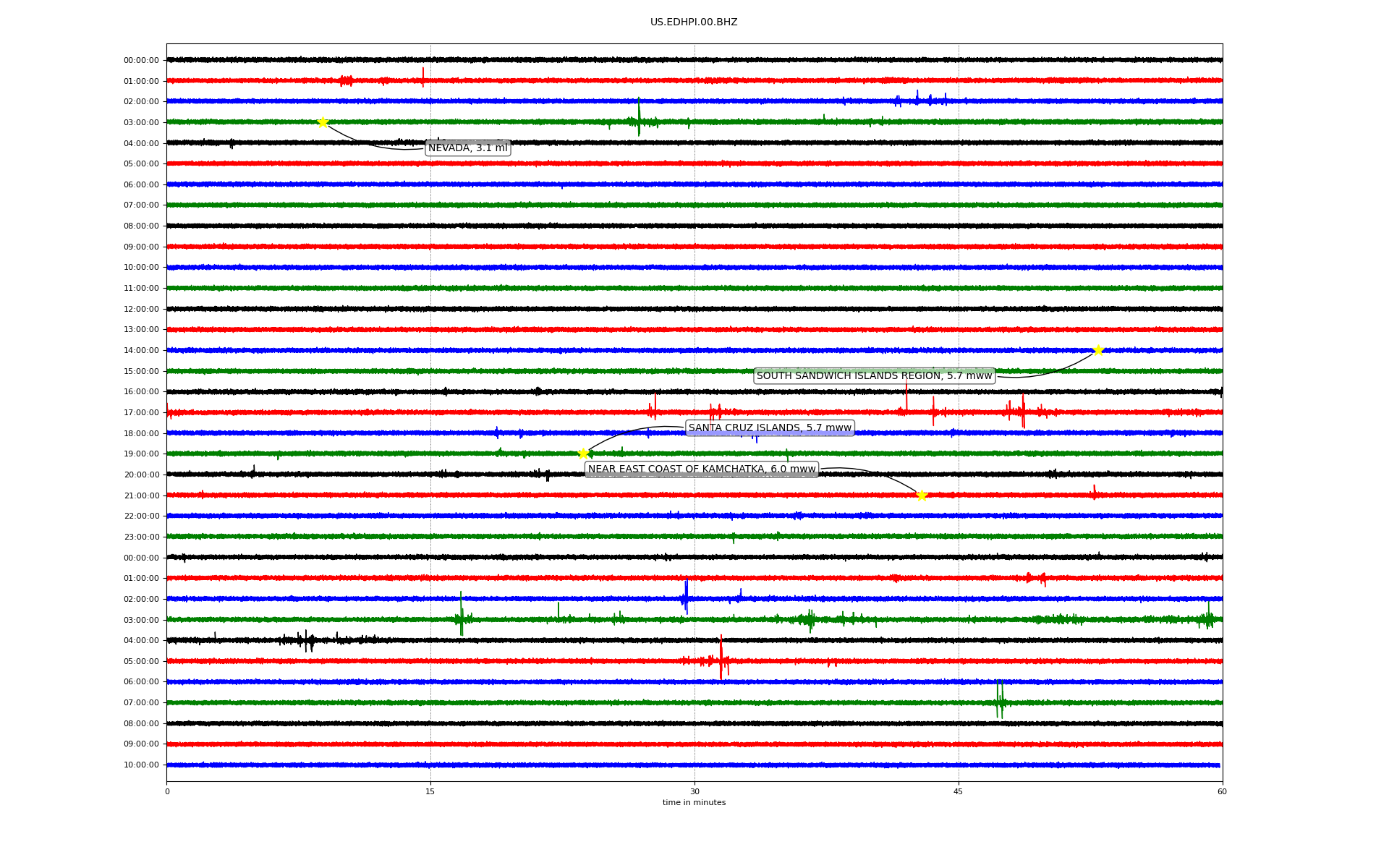Click the first 00:00:00 row time label

click(x=141, y=61)
